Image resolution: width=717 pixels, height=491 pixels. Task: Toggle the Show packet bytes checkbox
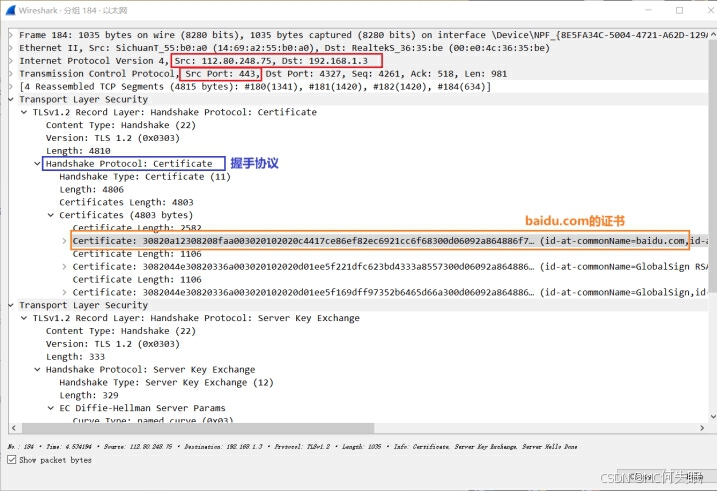click(x=11, y=460)
